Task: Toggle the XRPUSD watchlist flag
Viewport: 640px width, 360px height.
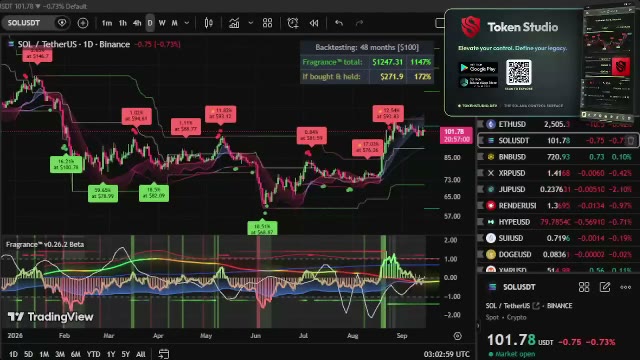Action: point(480,173)
